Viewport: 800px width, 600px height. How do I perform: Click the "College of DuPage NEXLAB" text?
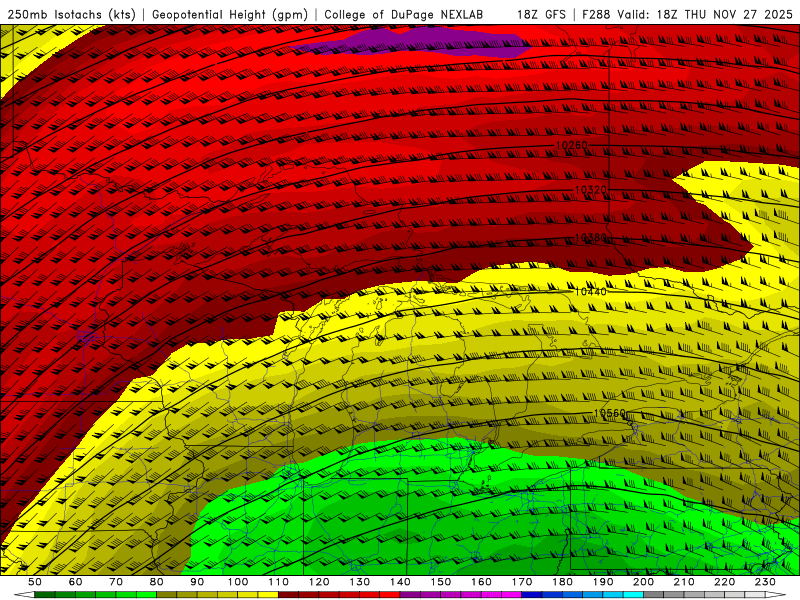404,15
